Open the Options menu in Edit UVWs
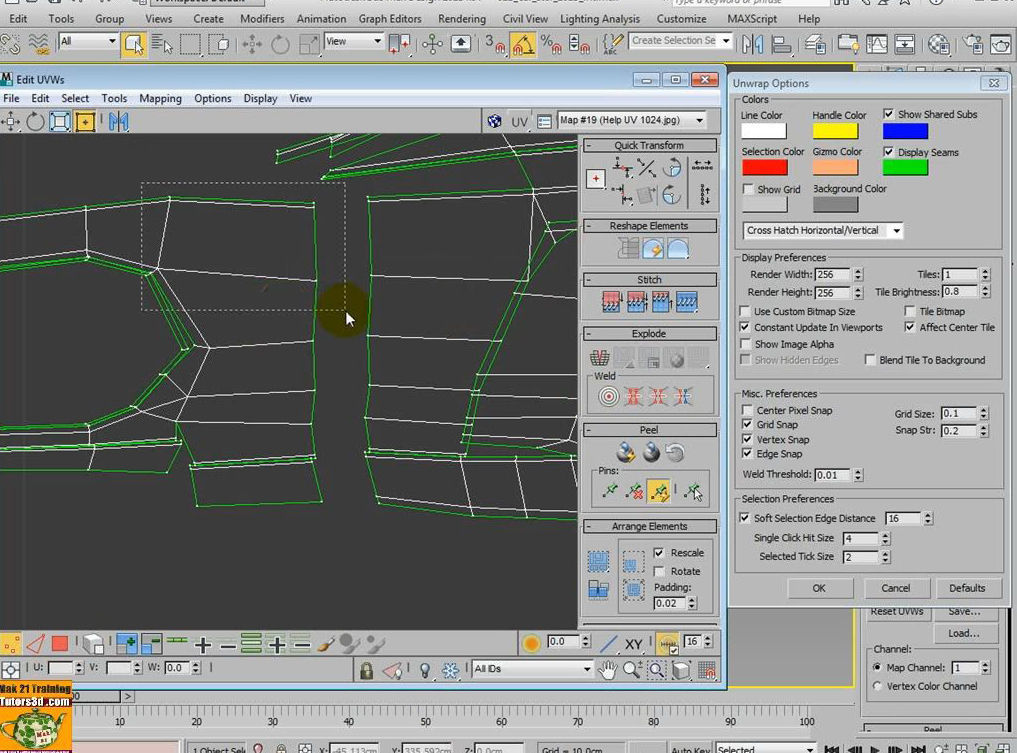 tap(212, 99)
